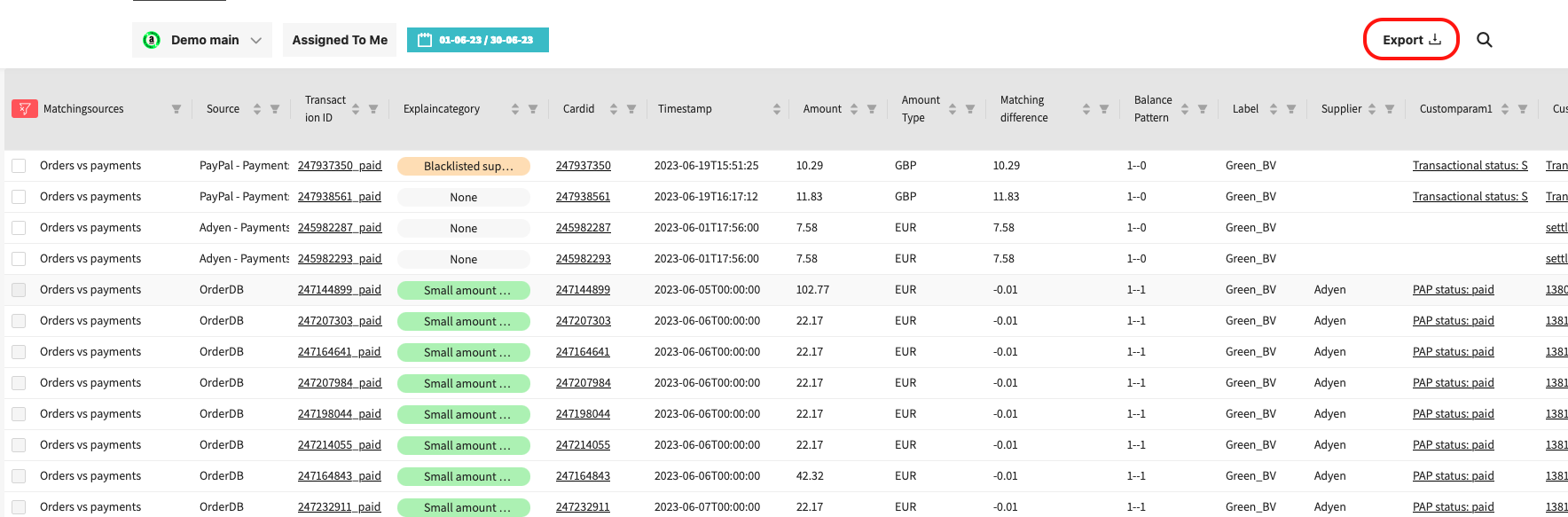Follow first Transactional status: S link
The width and height of the screenshot is (1568, 517).
1470,166
